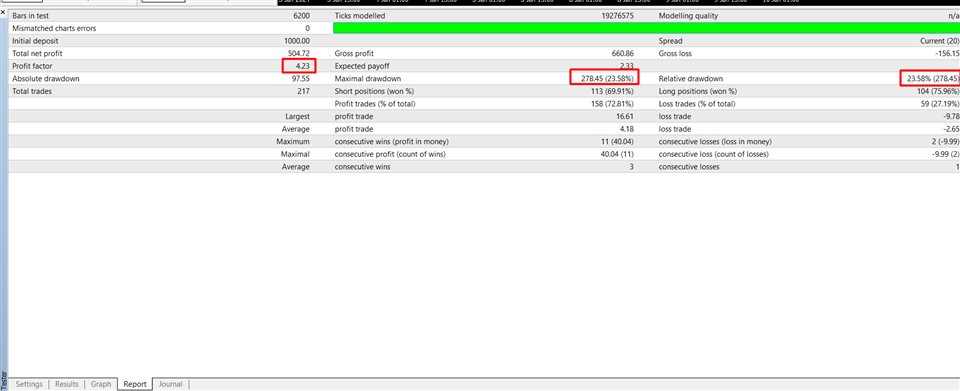Image resolution: width=960 pixels, height=391 pixels.
Task: Select the profit factor value 4.23
Action: tap(302, 66)
